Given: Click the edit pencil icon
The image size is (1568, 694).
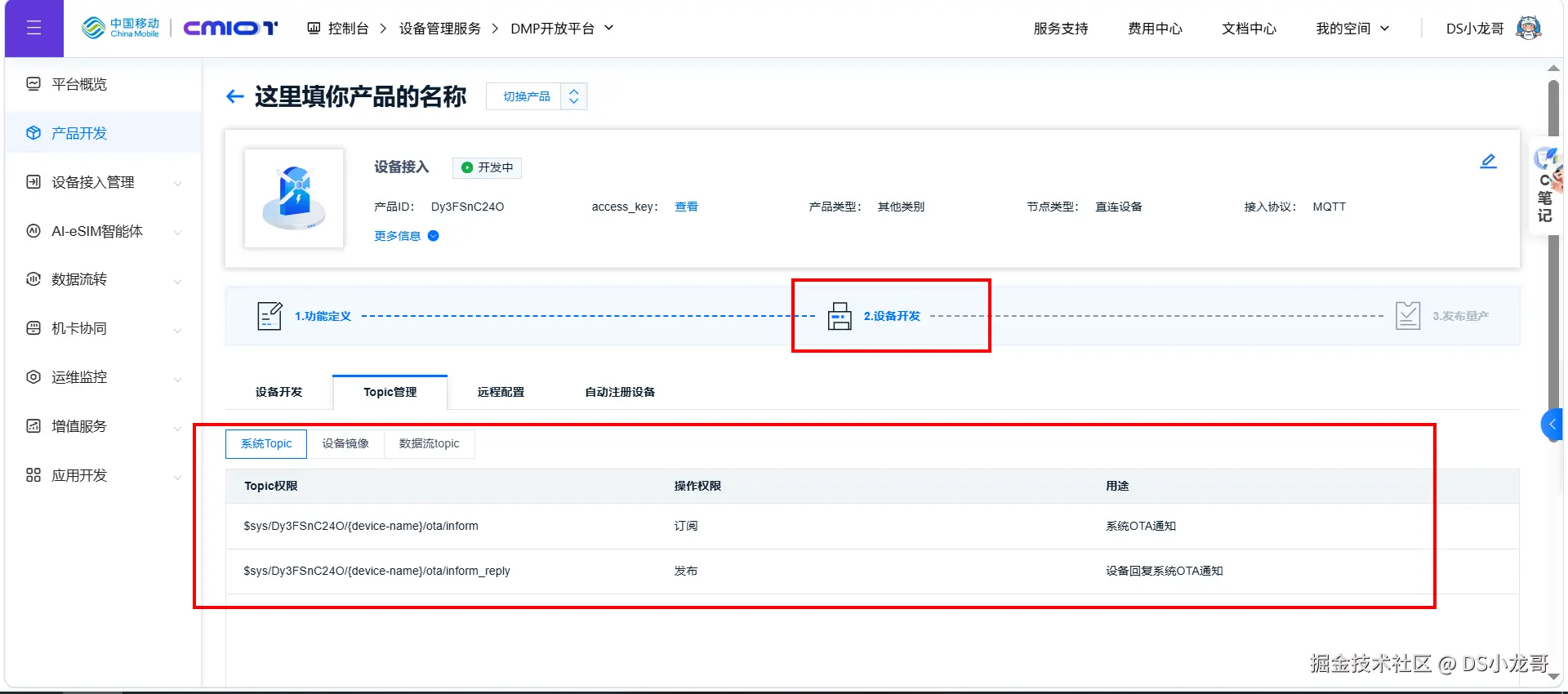Looking at the screenshot, I should 1489,161.
